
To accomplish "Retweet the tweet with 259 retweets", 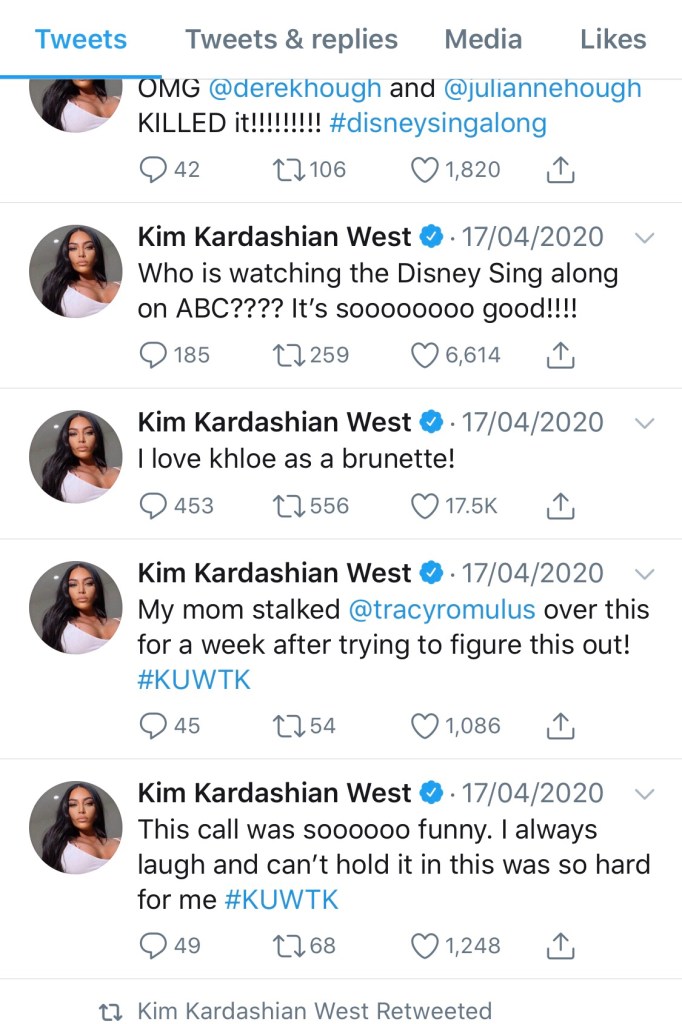I will [x=289, y=354].
